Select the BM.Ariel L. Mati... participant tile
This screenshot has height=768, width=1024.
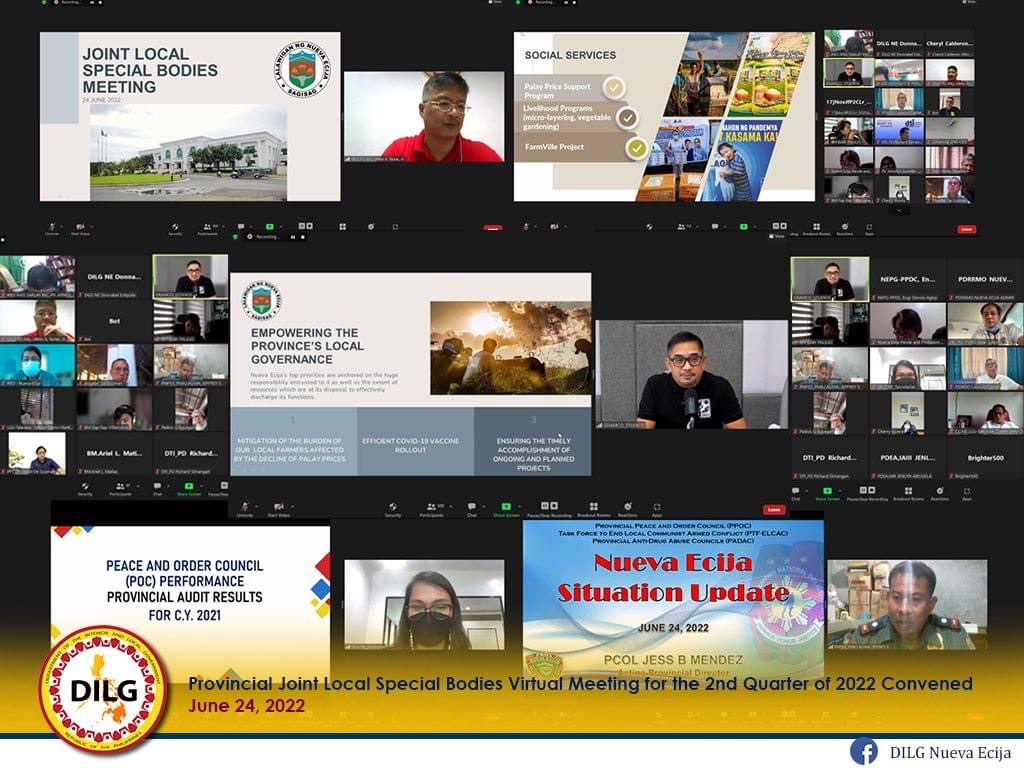114,454
